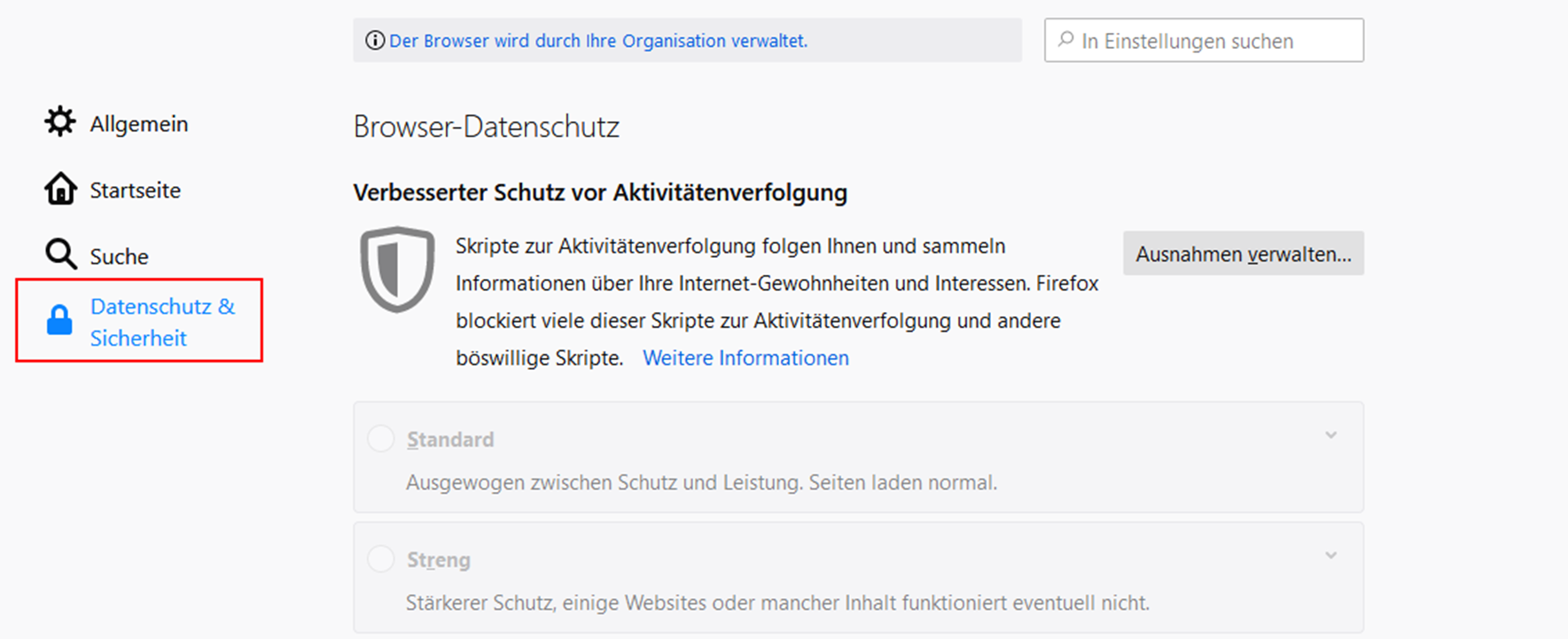Click the shield icon under tracking protection
Image resolution: width=1568 pixels, height=639 pixels.
pyautogui.click(x=397, y=269)
